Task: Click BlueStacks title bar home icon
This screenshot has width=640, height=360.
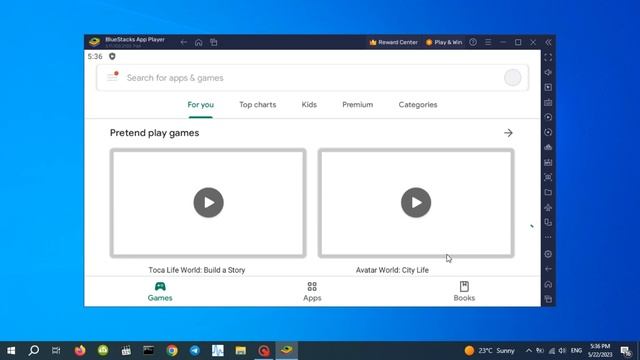Action: click(x=198, y=42)
